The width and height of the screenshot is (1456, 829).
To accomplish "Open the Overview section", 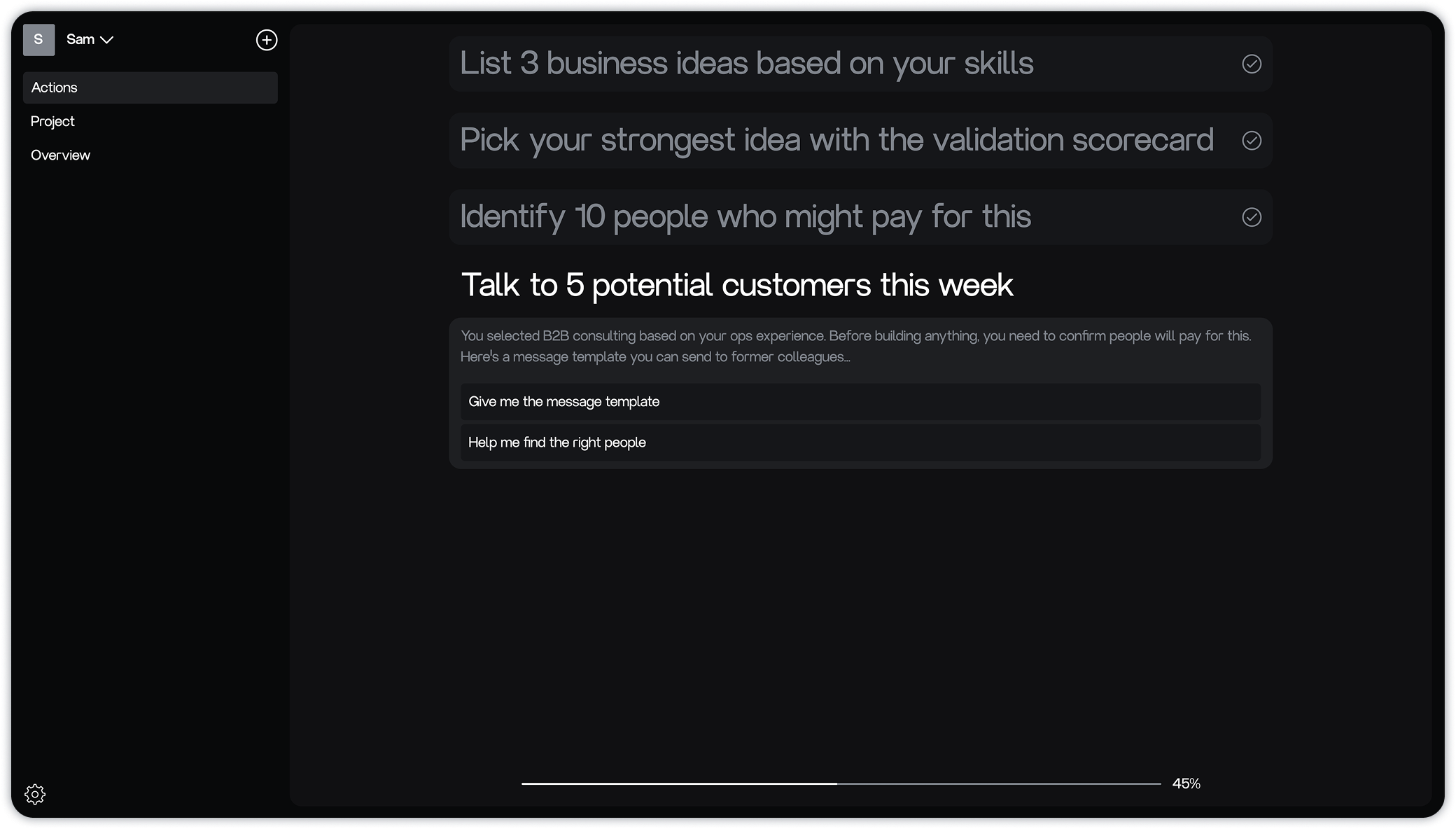I will point(60,155).
